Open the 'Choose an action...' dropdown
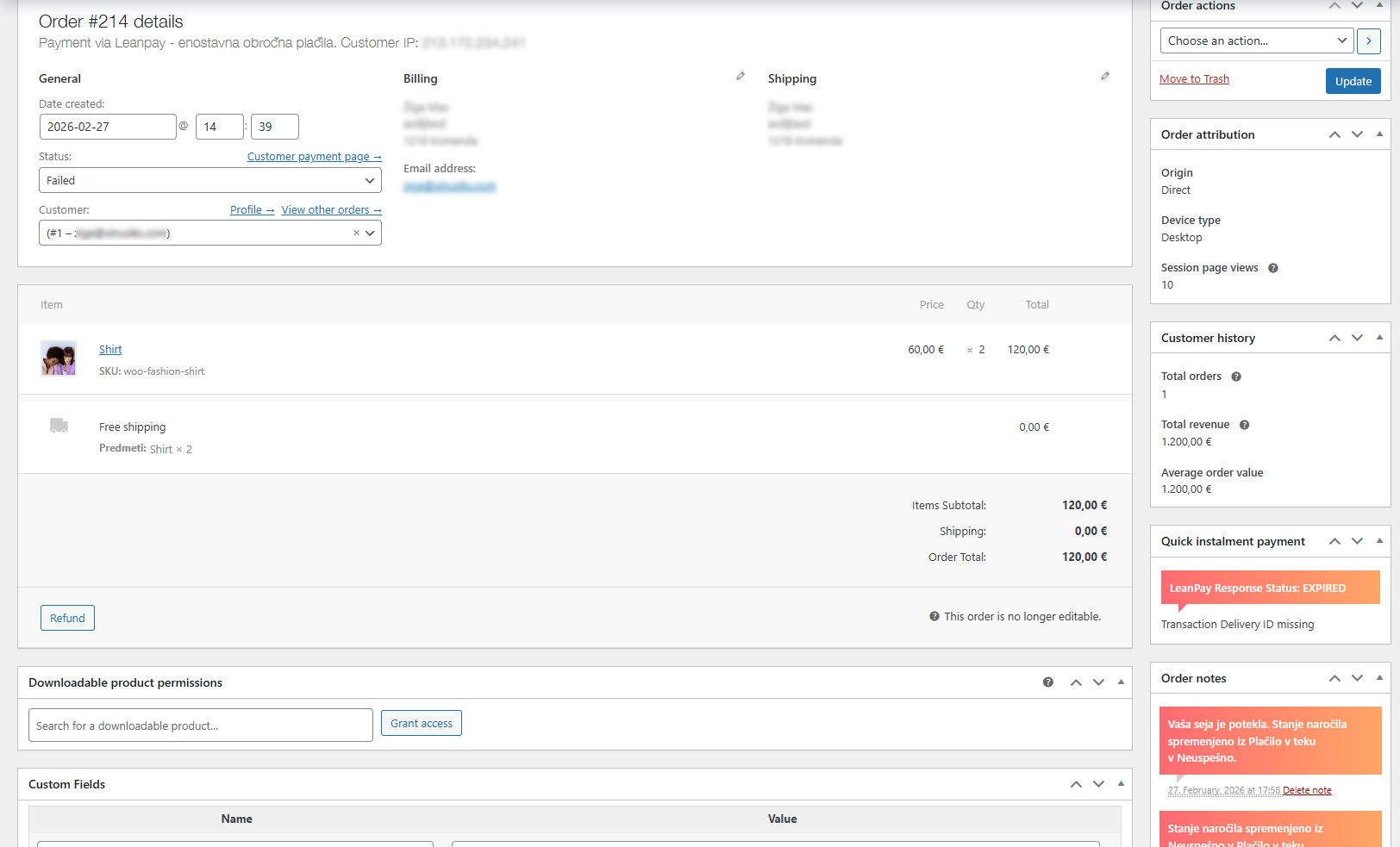 [1256, 40]
